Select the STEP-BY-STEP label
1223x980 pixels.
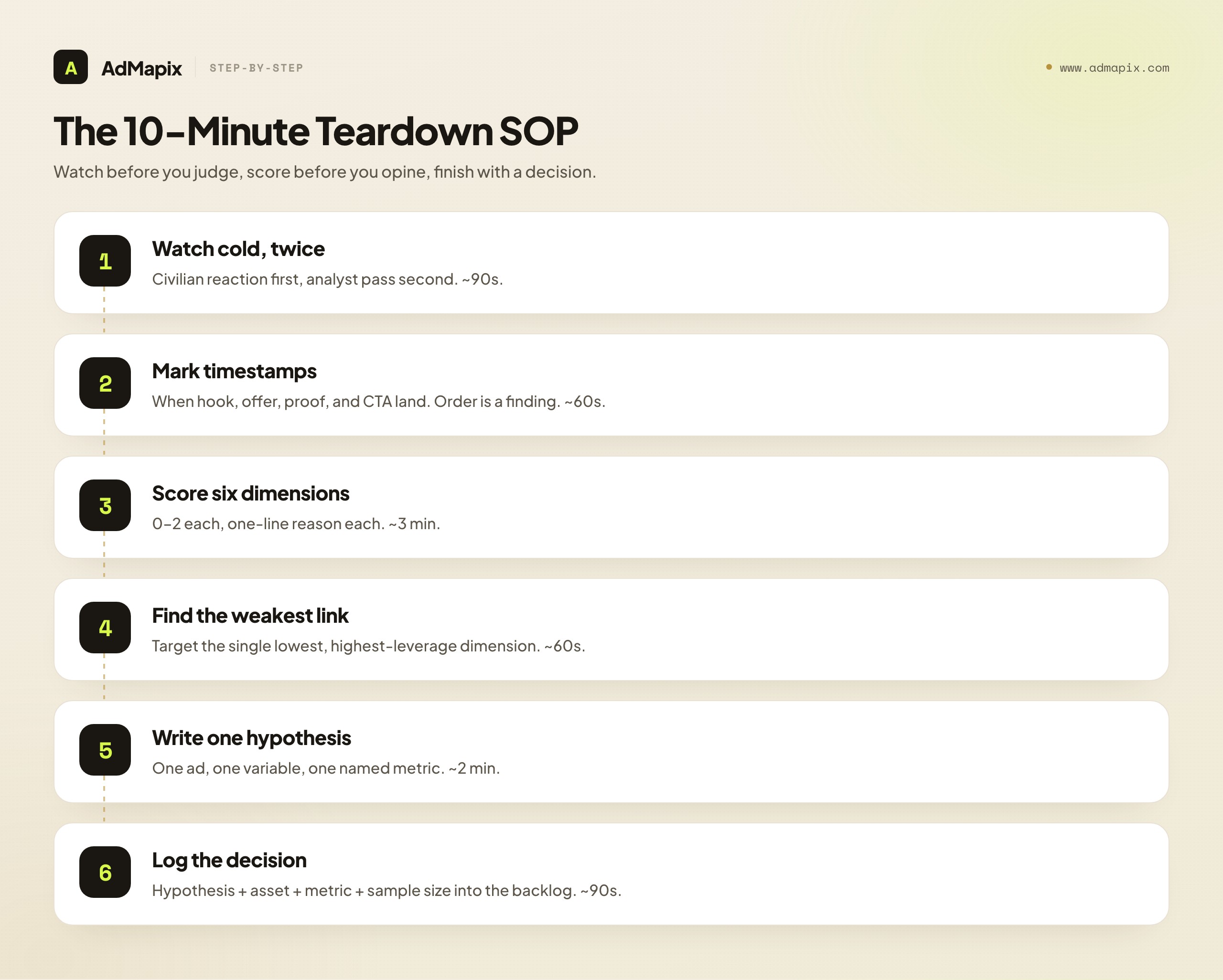pos(257,68)
